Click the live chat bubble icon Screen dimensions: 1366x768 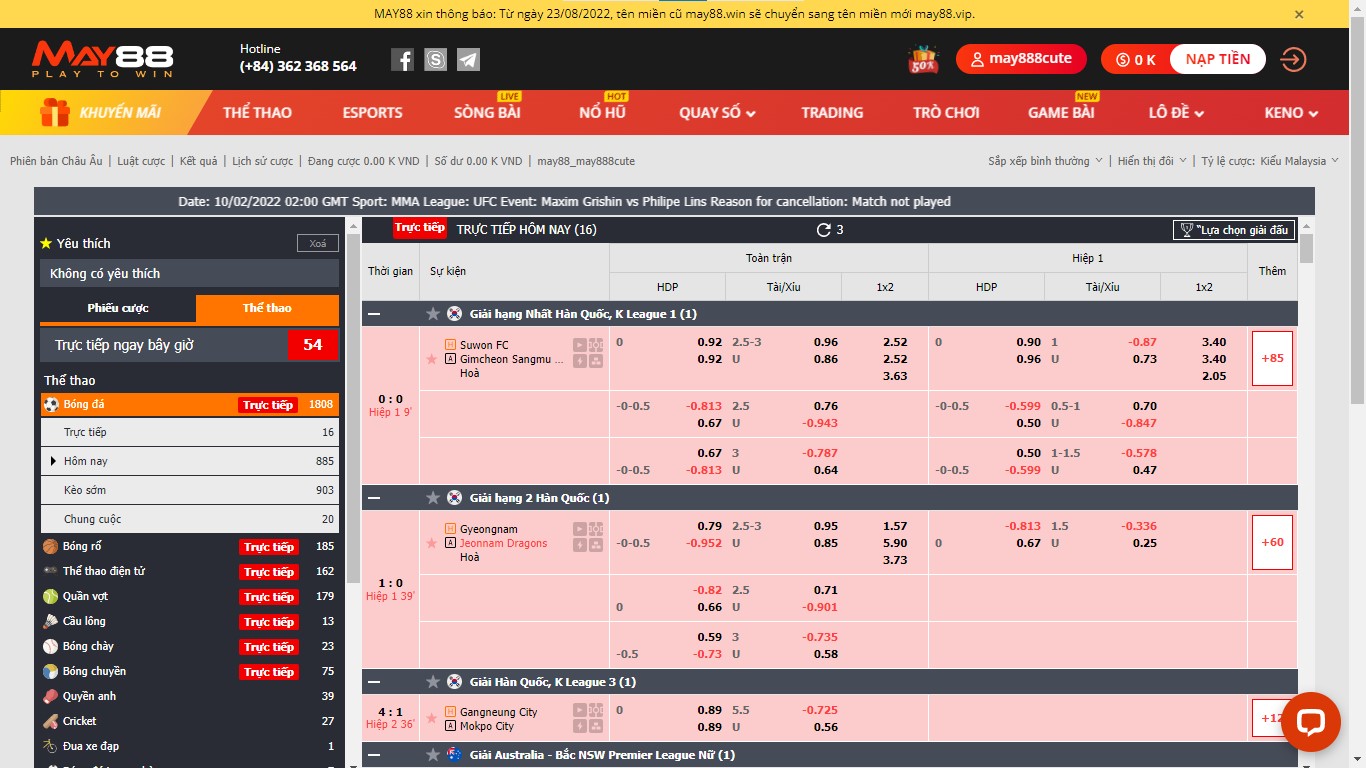point(1311,722)
